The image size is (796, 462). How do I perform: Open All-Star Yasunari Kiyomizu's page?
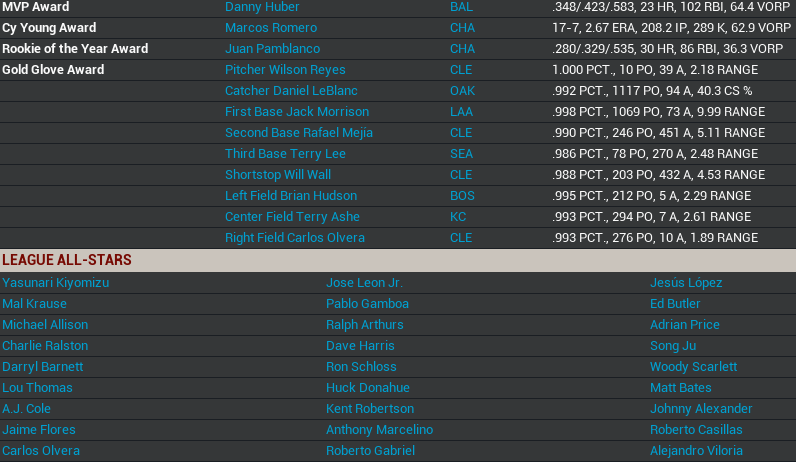[x=55, y=283]
